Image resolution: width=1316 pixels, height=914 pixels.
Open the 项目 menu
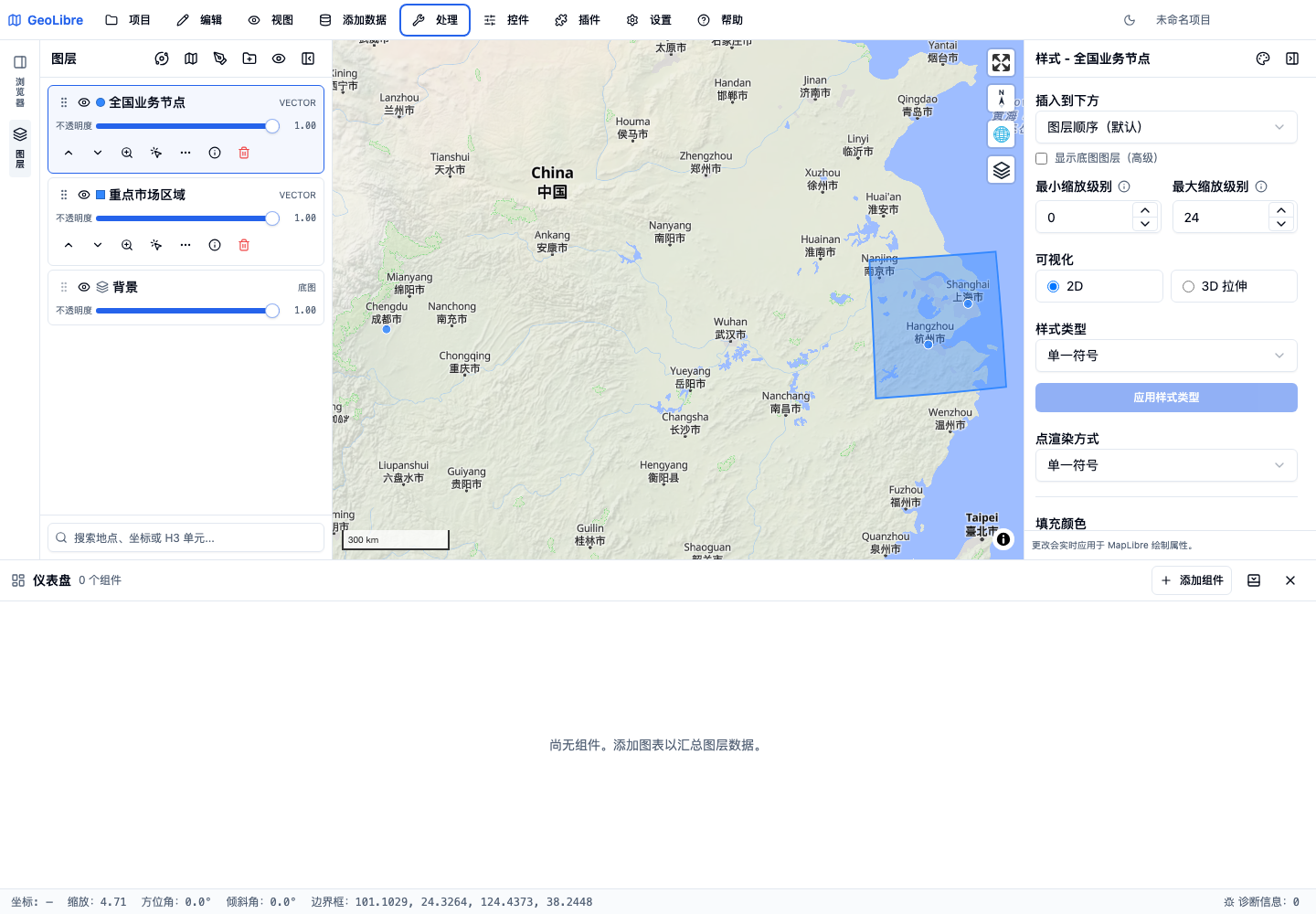tap(128, 20)
